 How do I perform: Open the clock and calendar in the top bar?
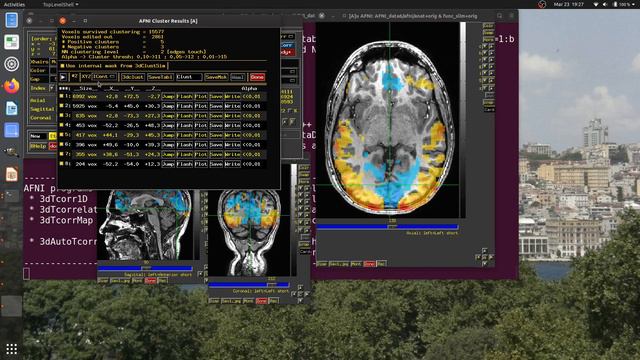coord(569,4)
